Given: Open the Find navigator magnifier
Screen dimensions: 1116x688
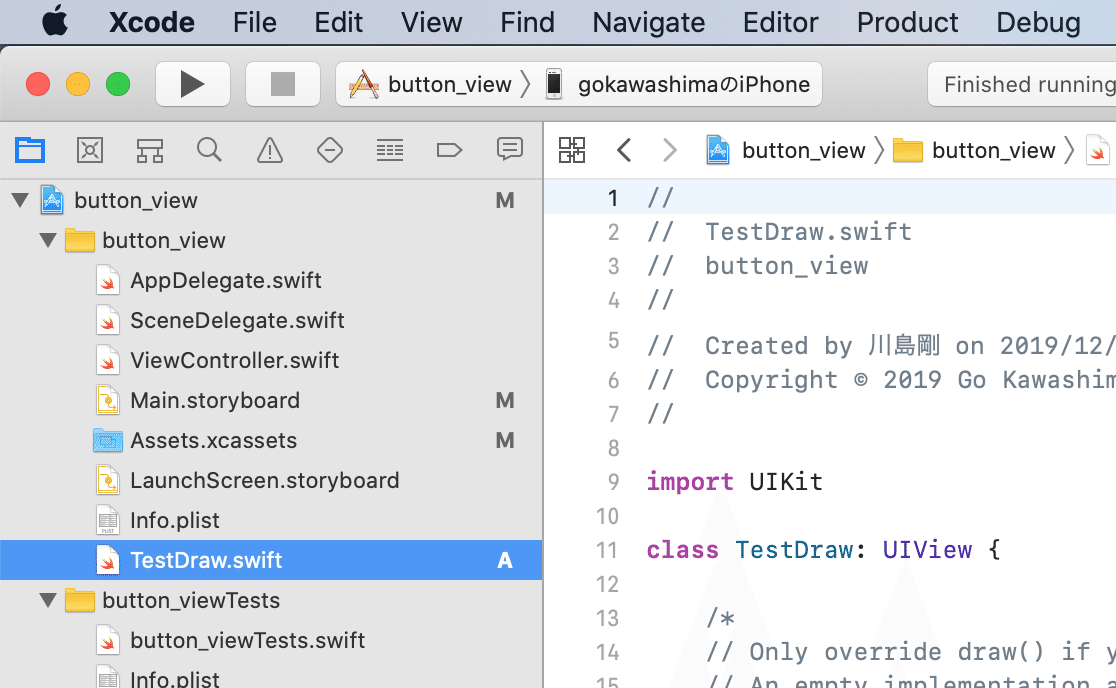Looking at the screenshot, I should click(209, 150).
